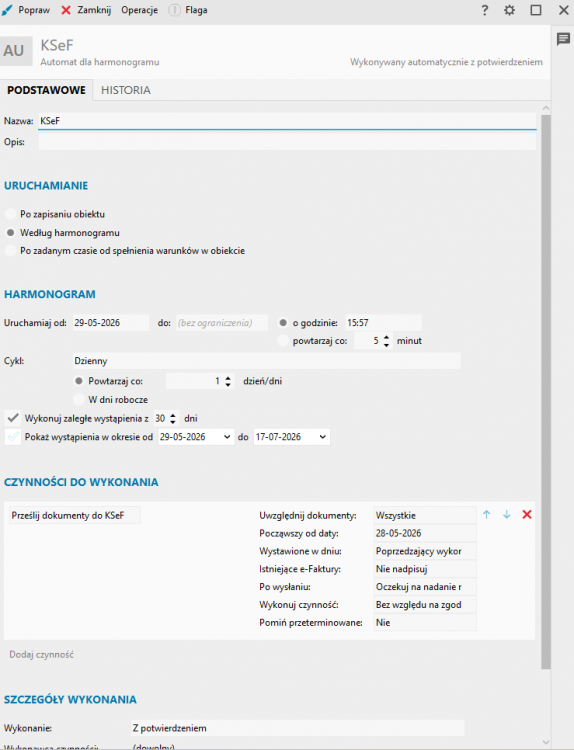Click the 'Począwszy od daty' field 28-05-2026
574x750 pixels.
425,533
